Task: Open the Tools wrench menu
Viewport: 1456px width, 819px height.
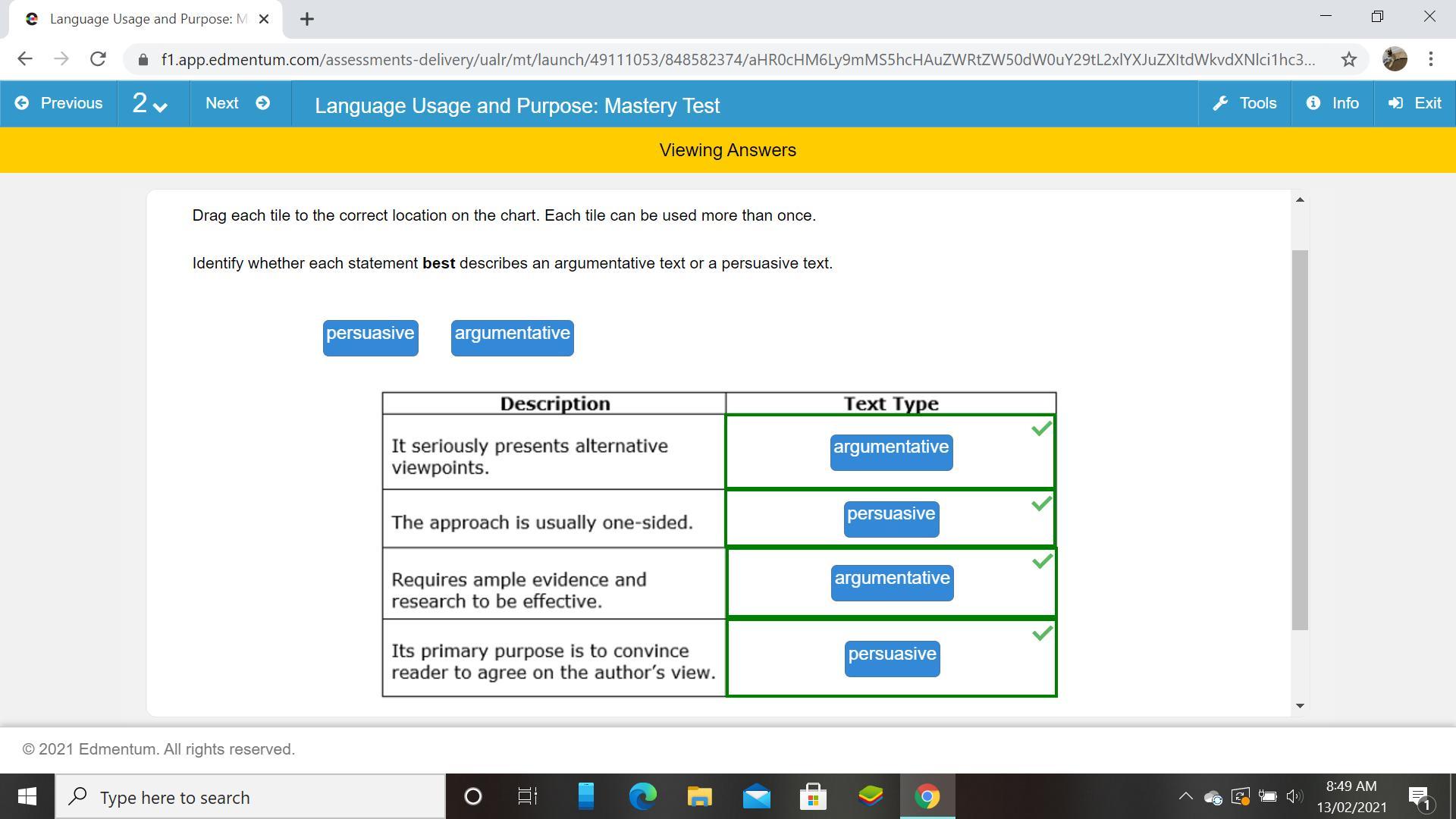Action: [1244, 103]
